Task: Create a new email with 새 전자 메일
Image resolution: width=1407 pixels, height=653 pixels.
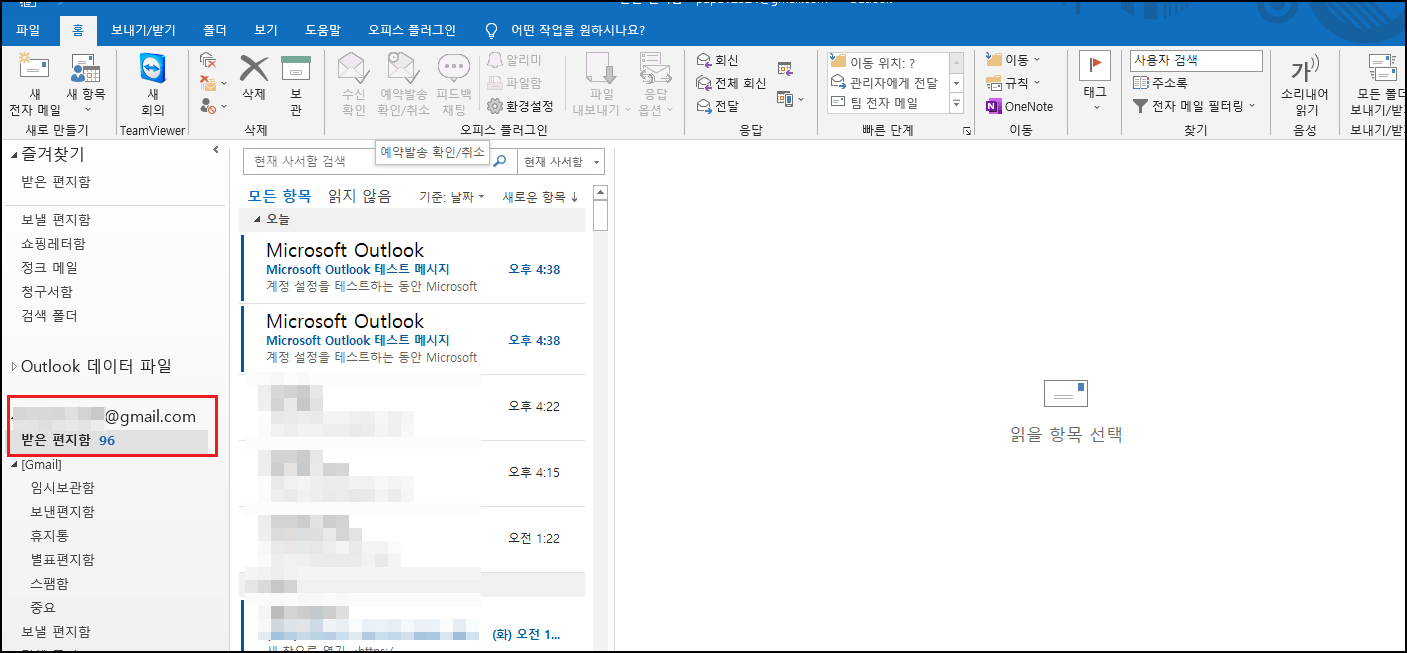Action: point(34,84)
